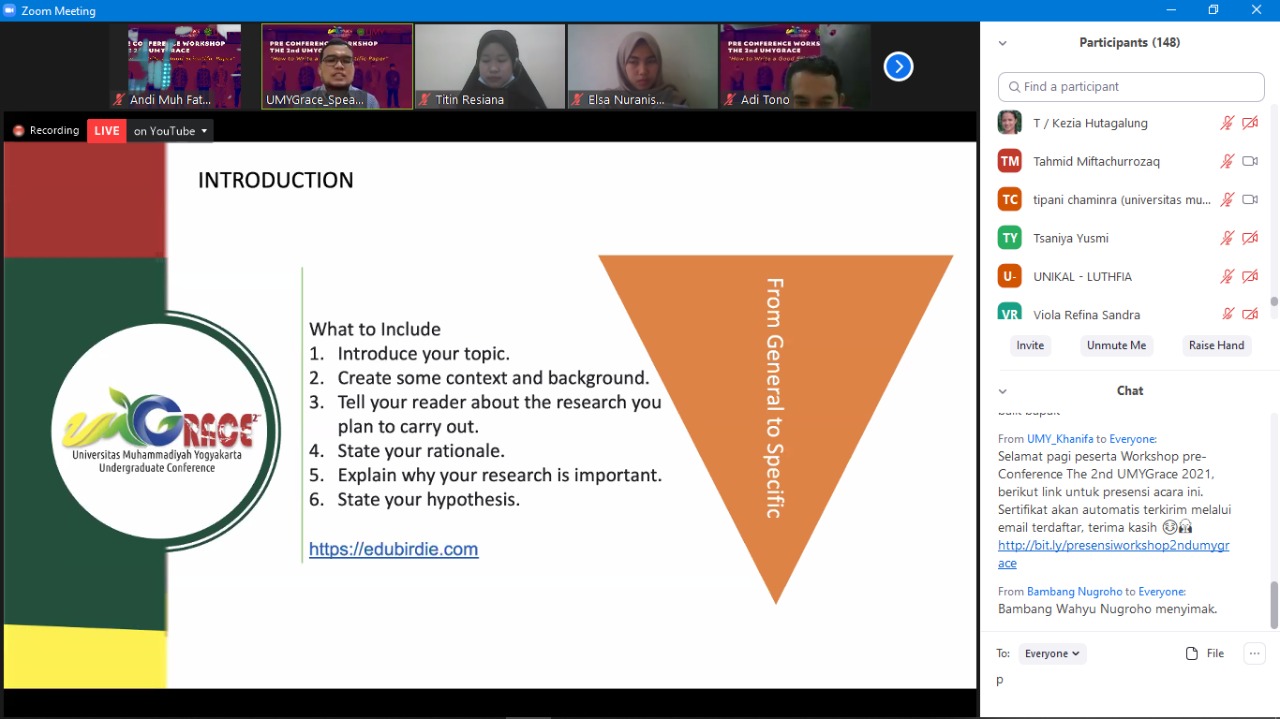
Task: Click the muted mic icon on Titin Resiana's video
Action: tap(425, 100)
